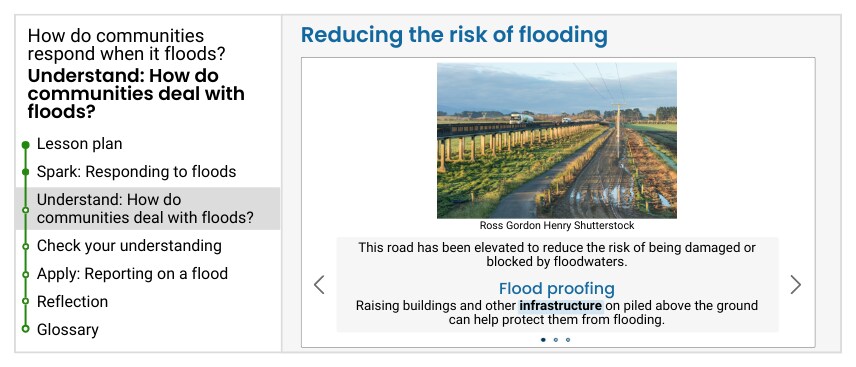Select the second carousel pagination dot
Viewport: 856px width, 367px height.
pyautogui.click(x=555, y=340)
